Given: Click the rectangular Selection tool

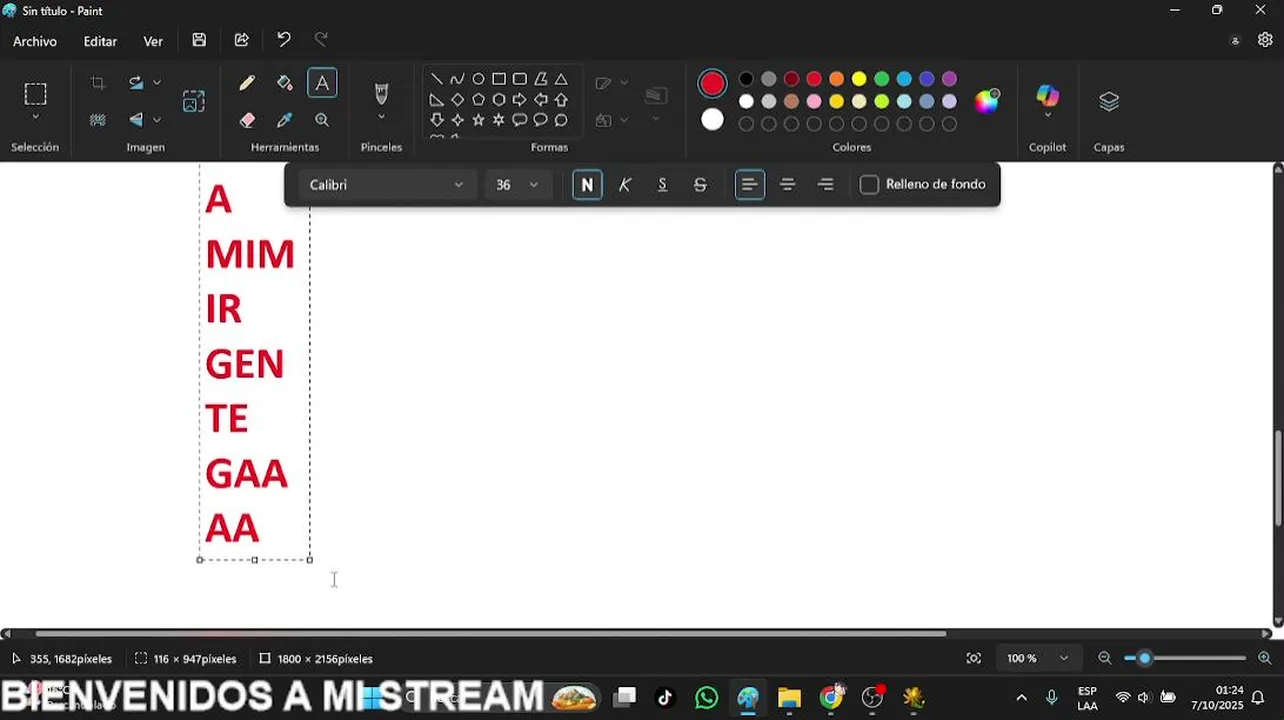Looking at the screenshot, I should [x=35, y=94].
